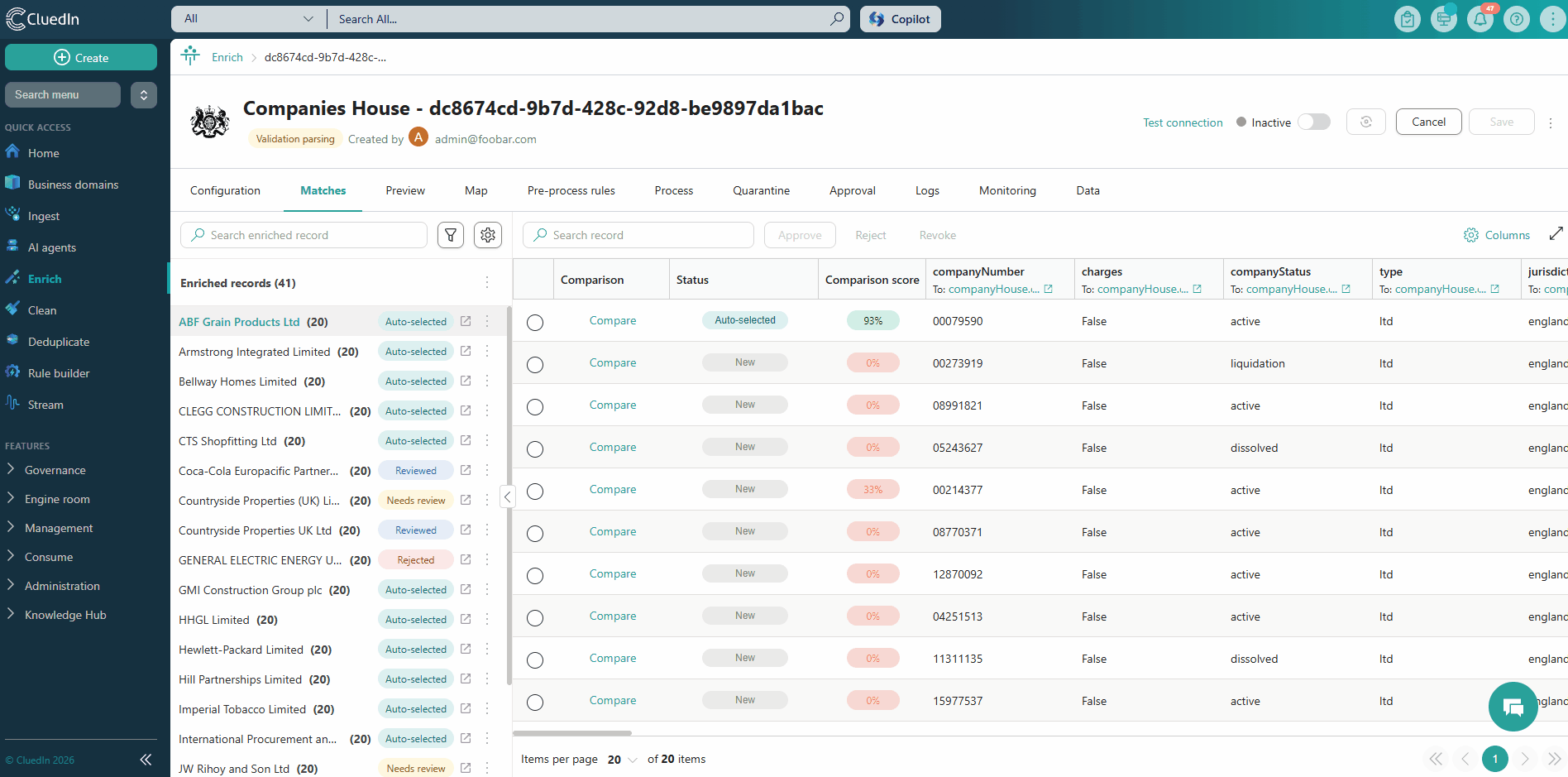Select radio button for record 08991821
Viewport: 1568px width, 777px height.
[535, 406]
